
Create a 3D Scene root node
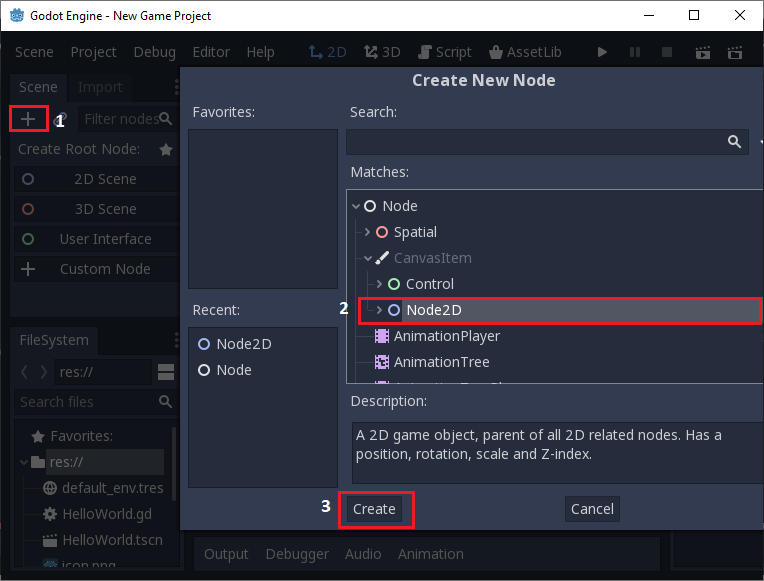point(96,209)
